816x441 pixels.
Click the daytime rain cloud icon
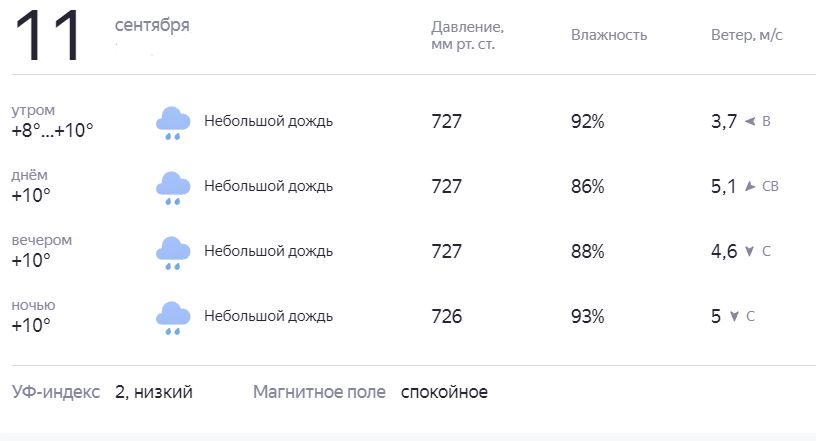[173, 188]
